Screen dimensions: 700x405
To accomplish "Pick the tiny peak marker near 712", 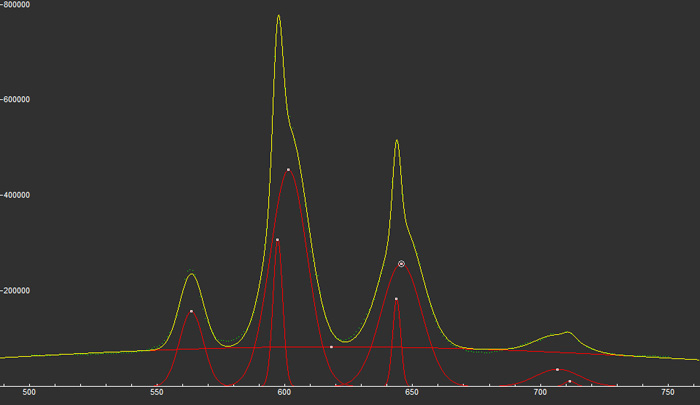I will pyautogui.click(x=570, y=381).
